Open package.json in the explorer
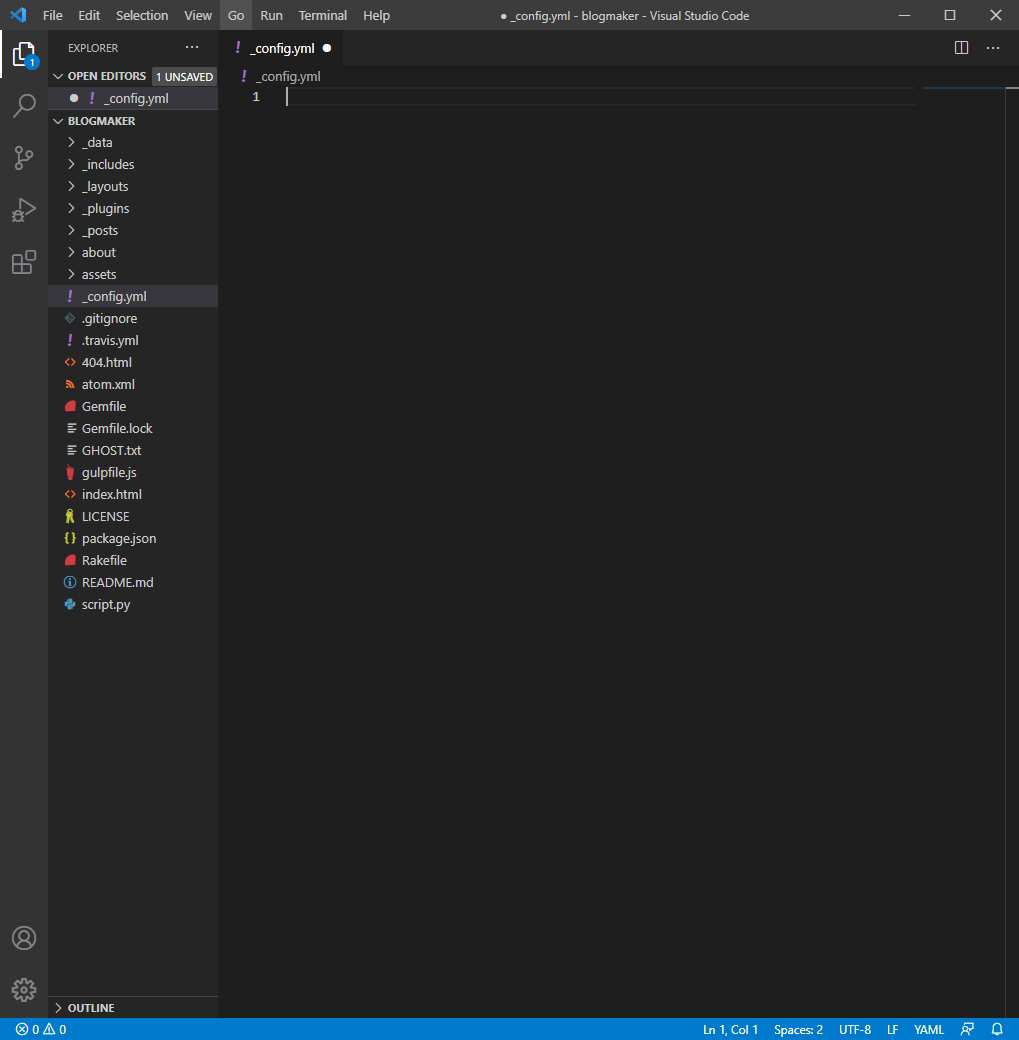The height and width of the screenshot is (1040, 1019). pos(133,538)
